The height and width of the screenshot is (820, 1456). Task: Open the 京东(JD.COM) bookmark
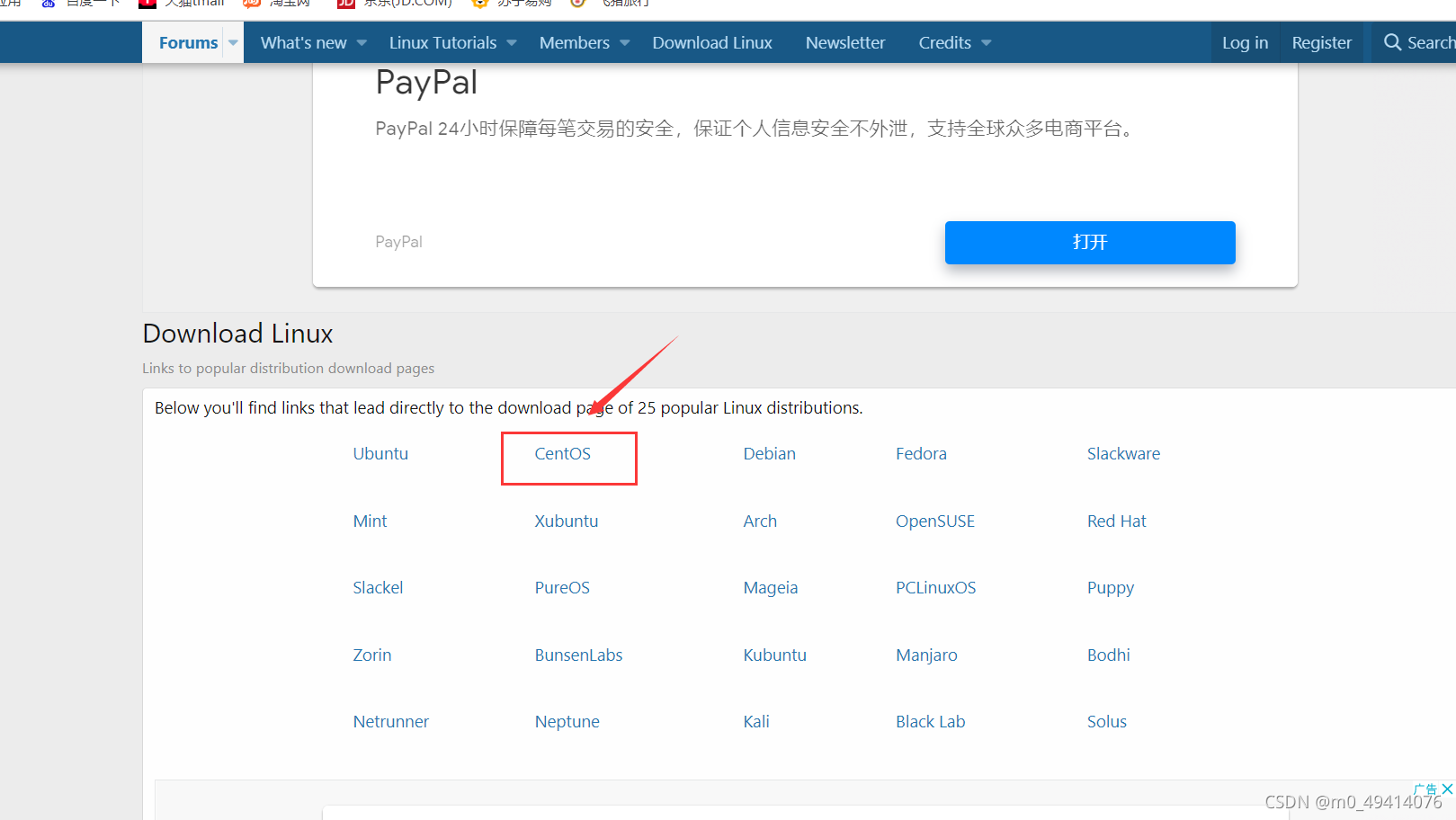pos(396,4)
